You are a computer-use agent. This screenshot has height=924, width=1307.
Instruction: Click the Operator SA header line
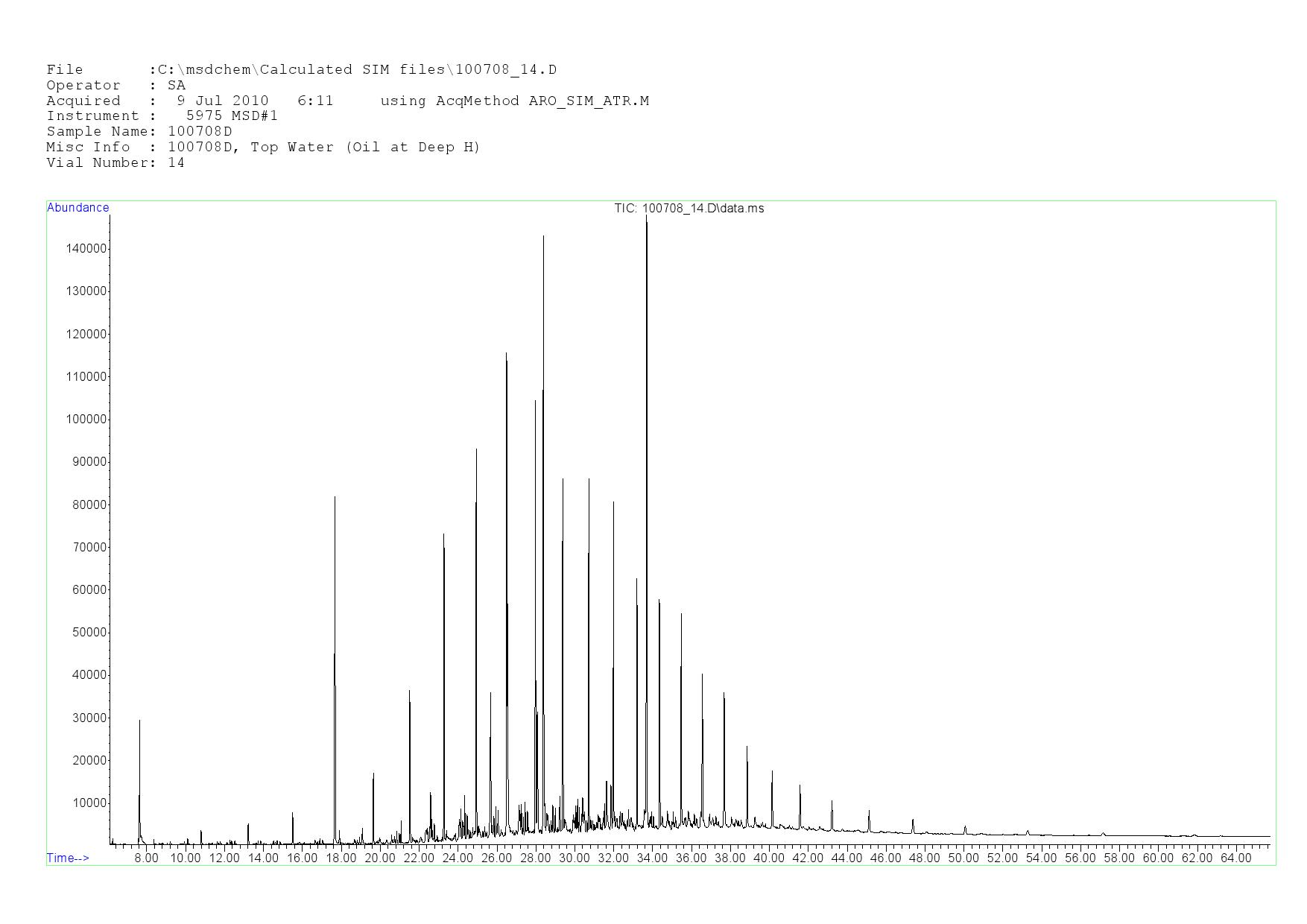(115, 86)
